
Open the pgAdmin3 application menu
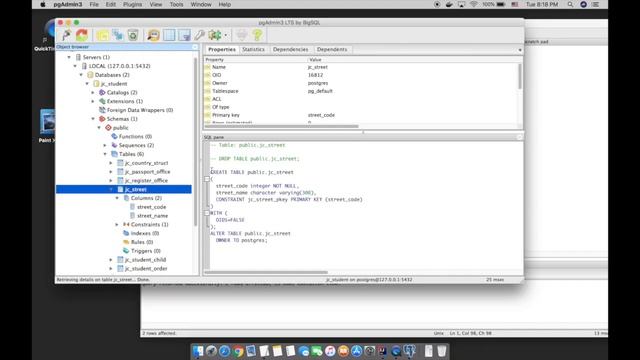click(x=68, y=4)
